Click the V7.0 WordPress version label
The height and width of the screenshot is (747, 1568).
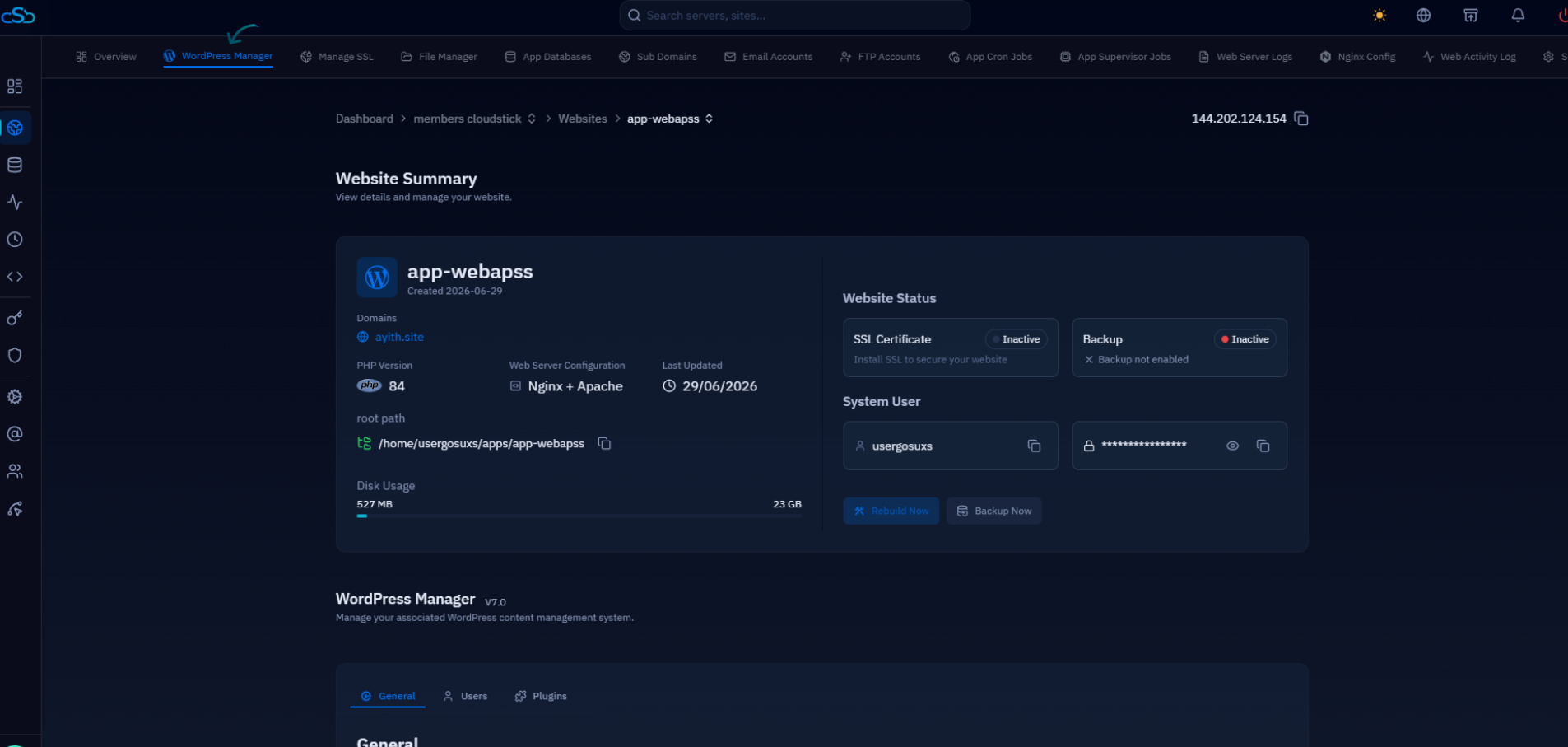(496, 602)
